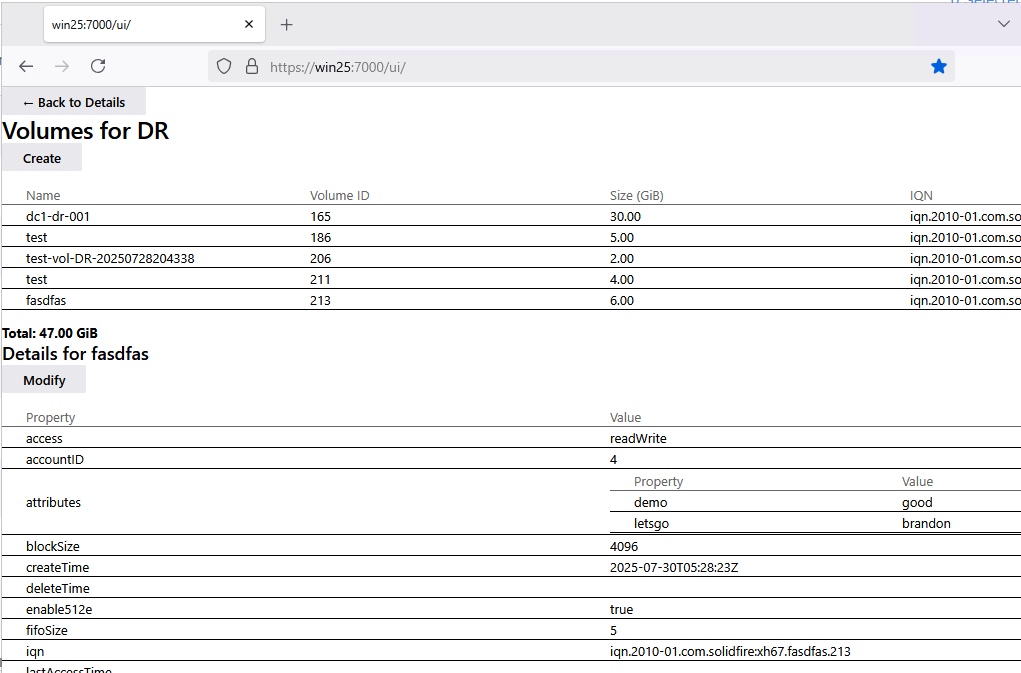Close the win25:7000/ui/ tab
Image resolution: width=1021 pixels, height=673 pixels.
click(x=249, y=24)
